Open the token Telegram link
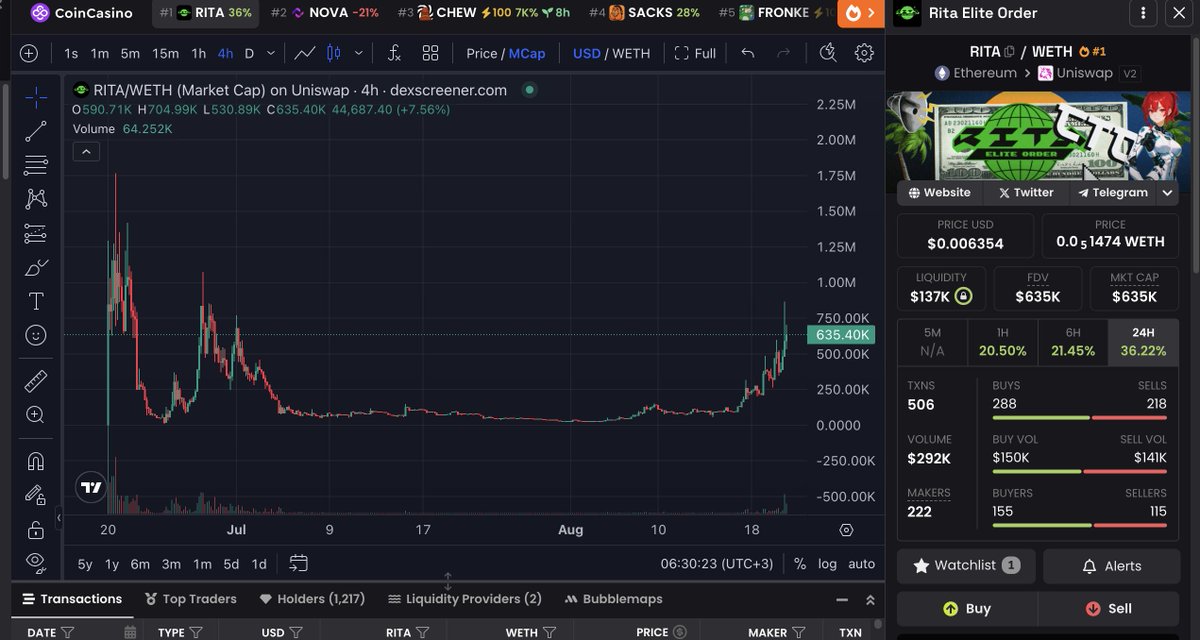The width and height of the screenshot is (1200, 640). tap(1113, 193)
